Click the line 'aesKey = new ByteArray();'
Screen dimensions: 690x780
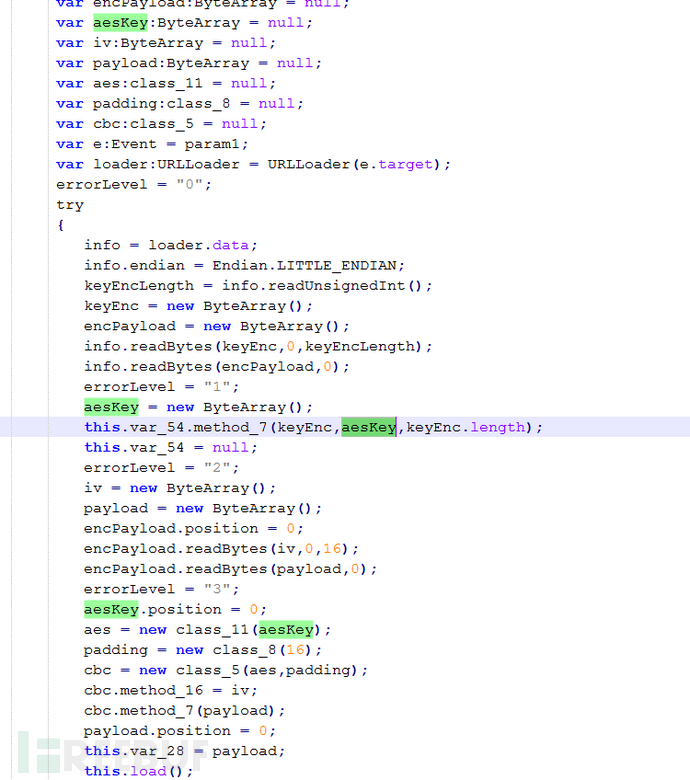pos(198,407)
